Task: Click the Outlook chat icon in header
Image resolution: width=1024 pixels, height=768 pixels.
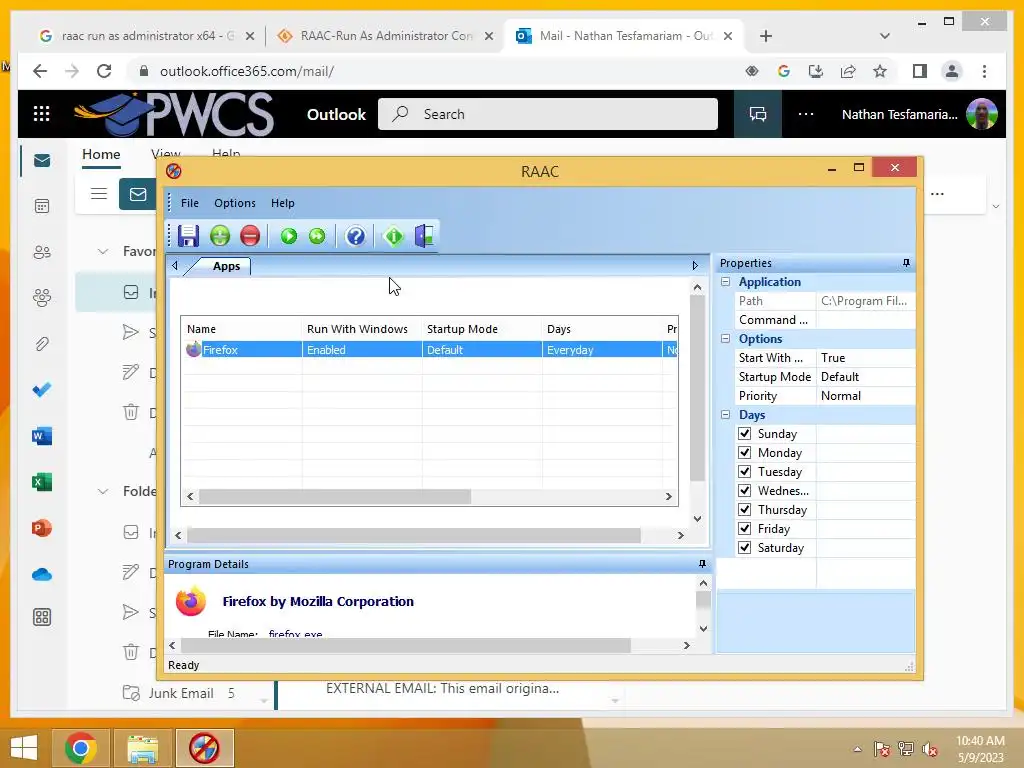Action: 758,114
